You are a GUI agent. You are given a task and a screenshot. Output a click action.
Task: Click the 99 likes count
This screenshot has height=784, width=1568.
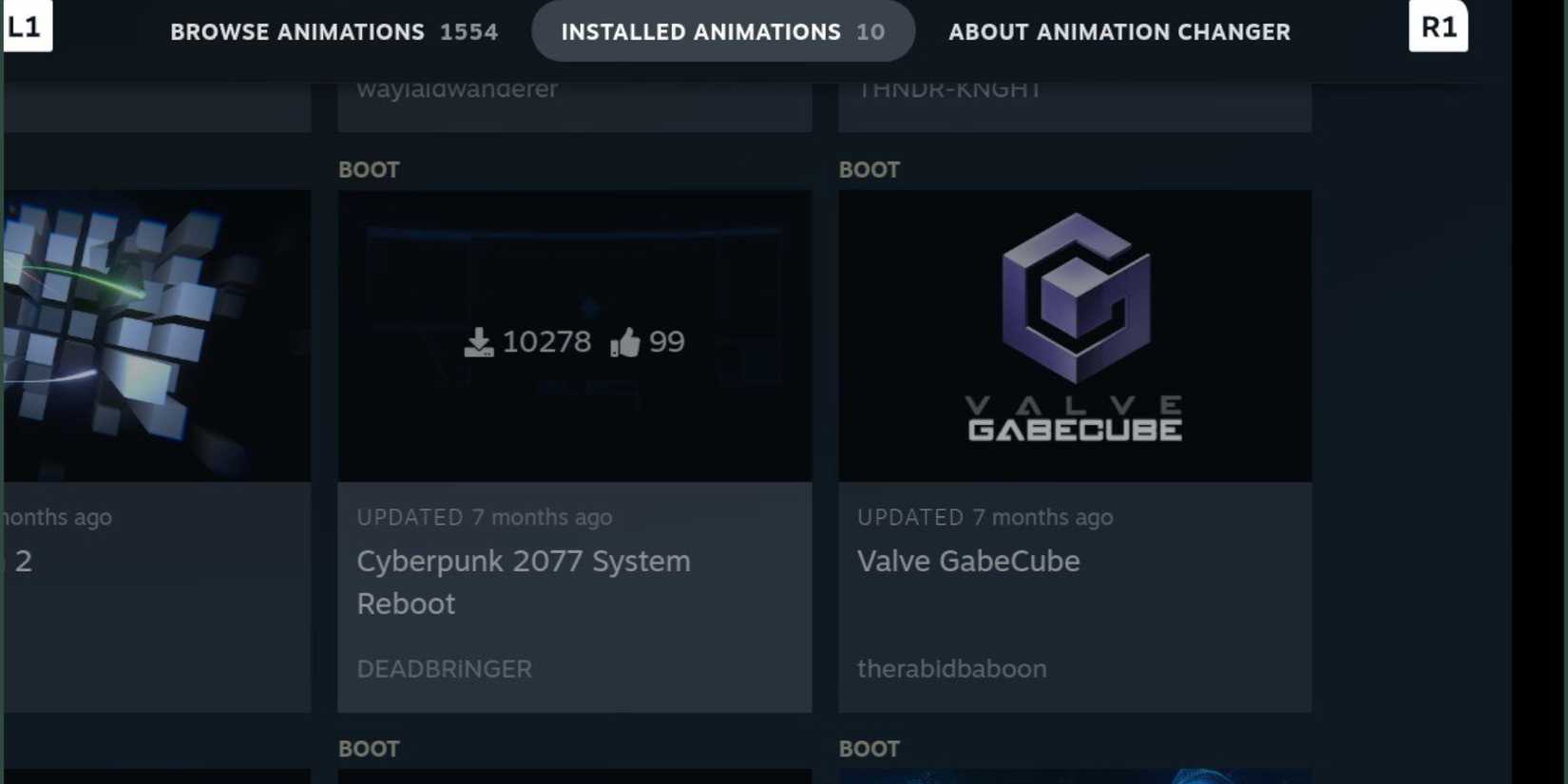(x=666, y=341)
